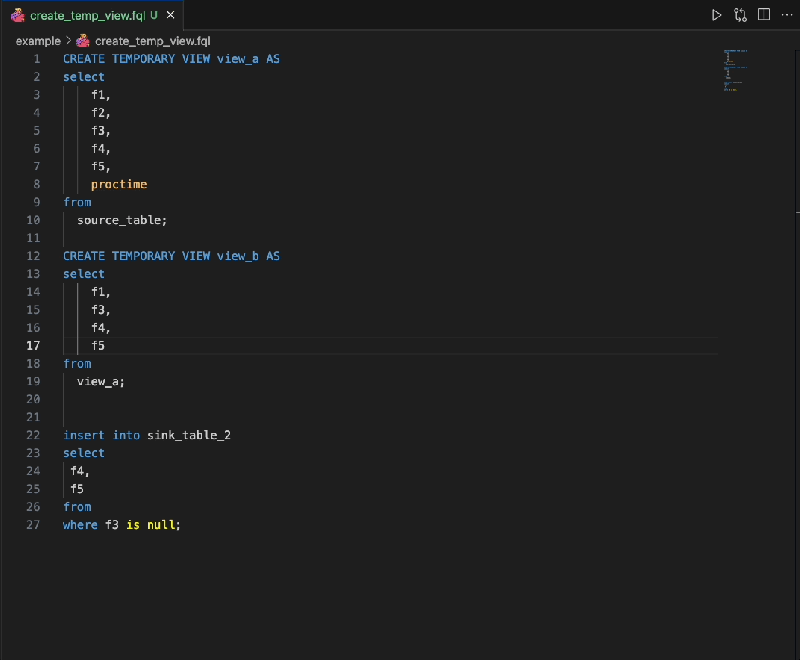
Task: Open the example breadcrumb folder
Action: [x=38, y=41]
